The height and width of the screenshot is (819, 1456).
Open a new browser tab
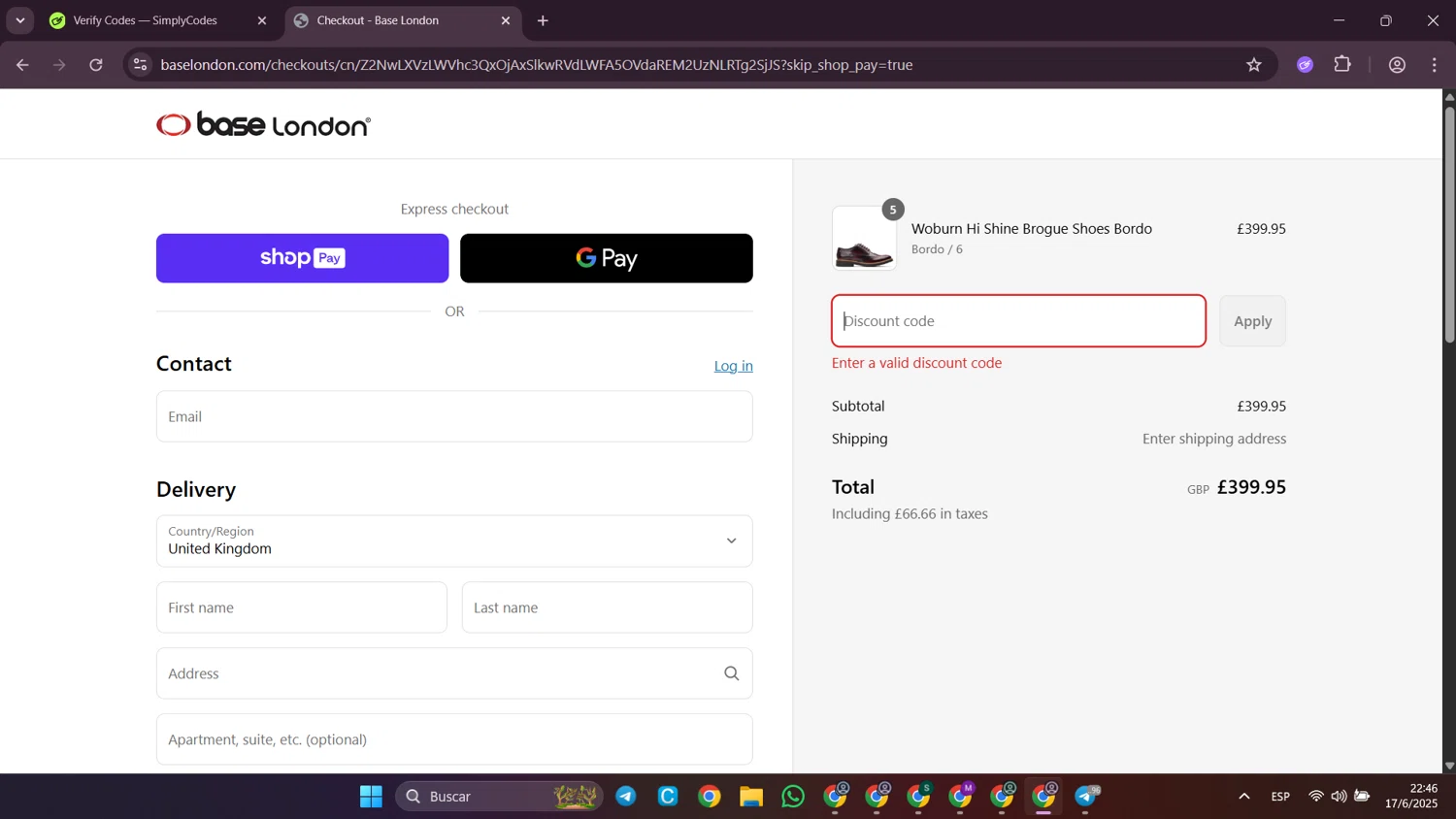click(x=543, y=20)
